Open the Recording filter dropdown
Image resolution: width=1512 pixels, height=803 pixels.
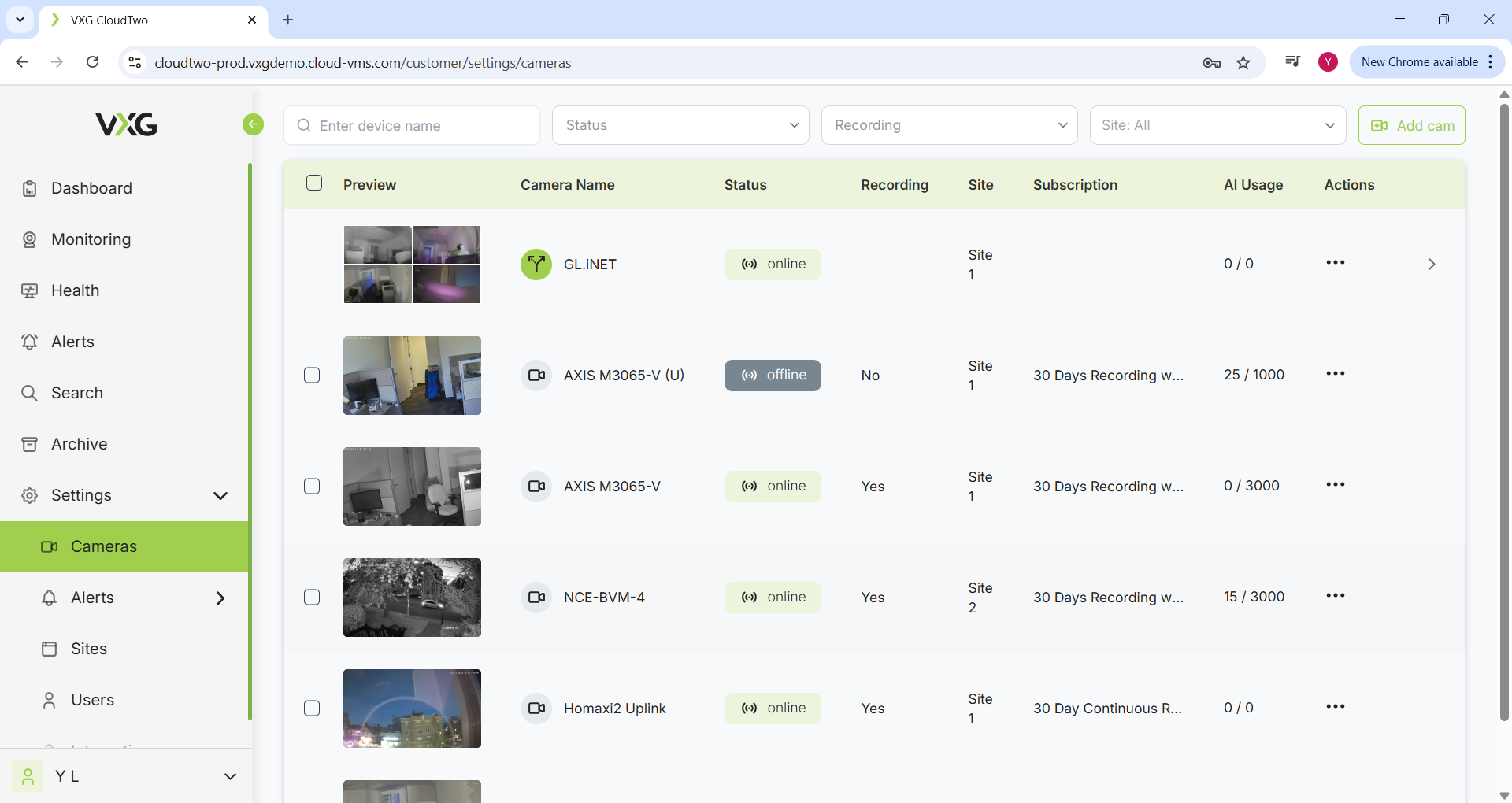949,125
